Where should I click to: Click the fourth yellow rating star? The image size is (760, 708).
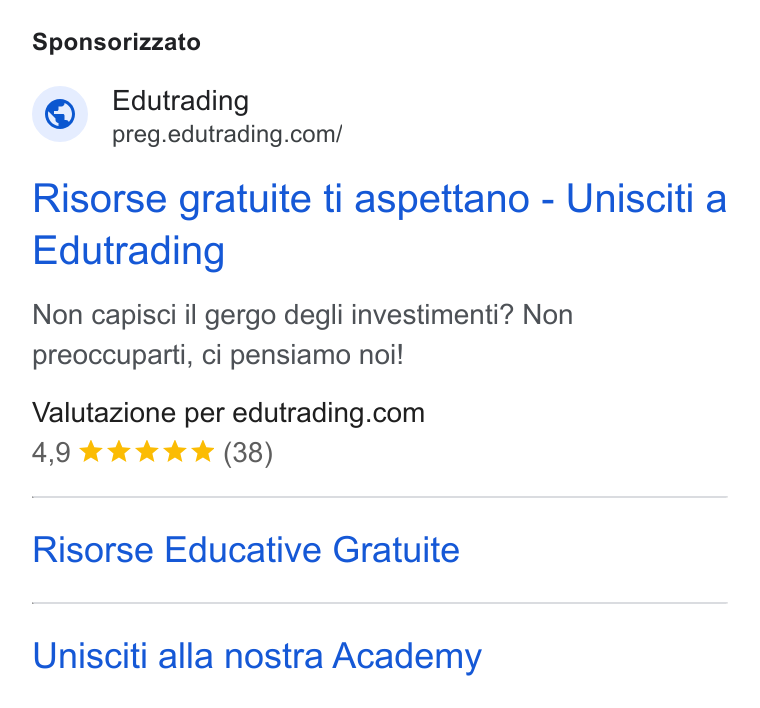click(175, 452)
